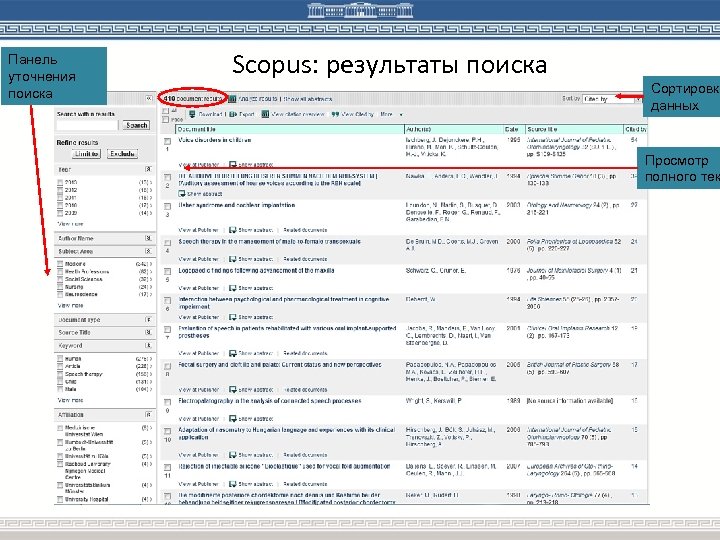Click Show abstract icon for implant-supported prostheses result
720x540 pixels.
click(233, 353)
